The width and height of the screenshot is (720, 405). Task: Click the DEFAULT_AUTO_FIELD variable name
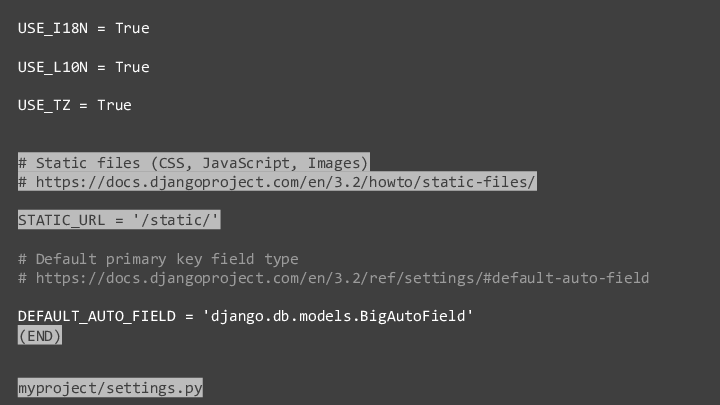point(97,316)
